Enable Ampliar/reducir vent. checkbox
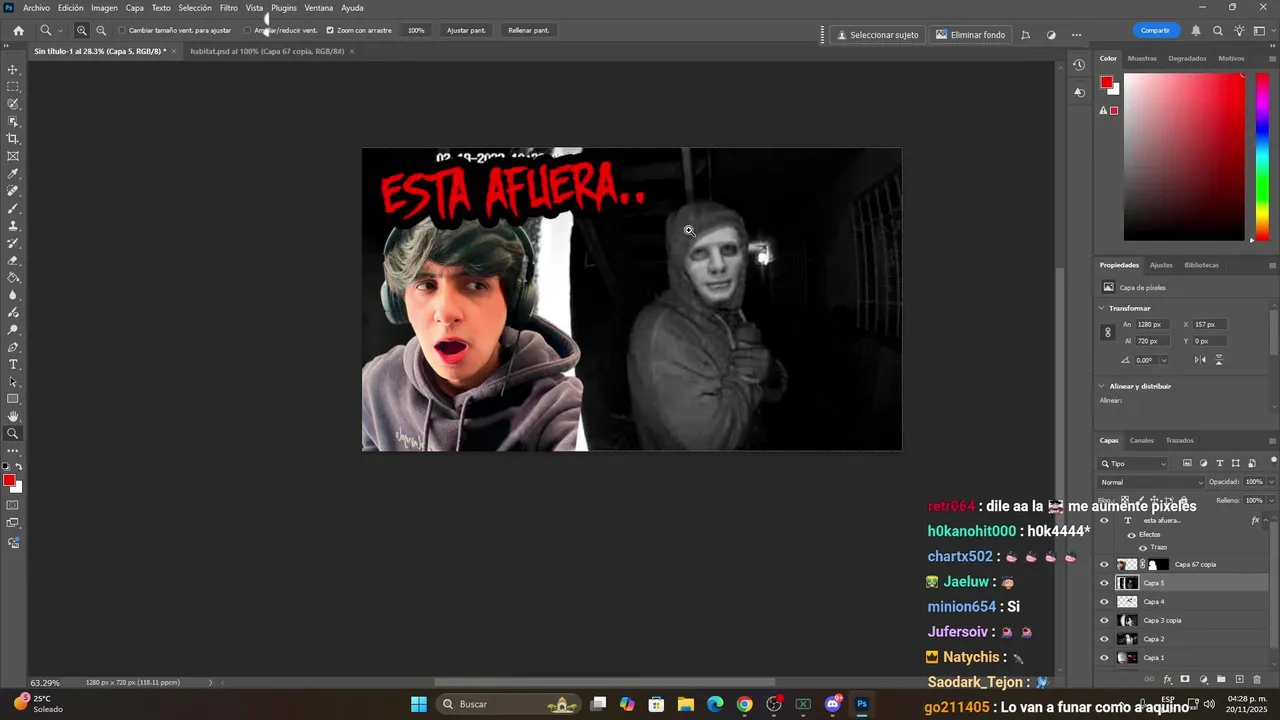 click(x=247, y=30)
